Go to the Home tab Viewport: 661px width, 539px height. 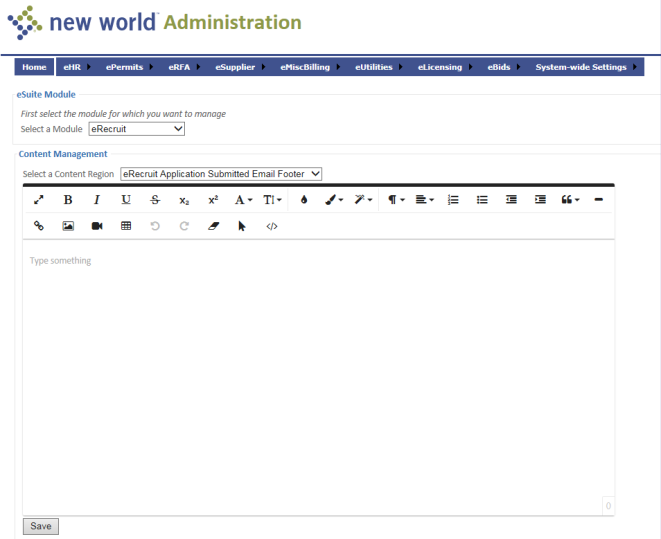point(34,67)
